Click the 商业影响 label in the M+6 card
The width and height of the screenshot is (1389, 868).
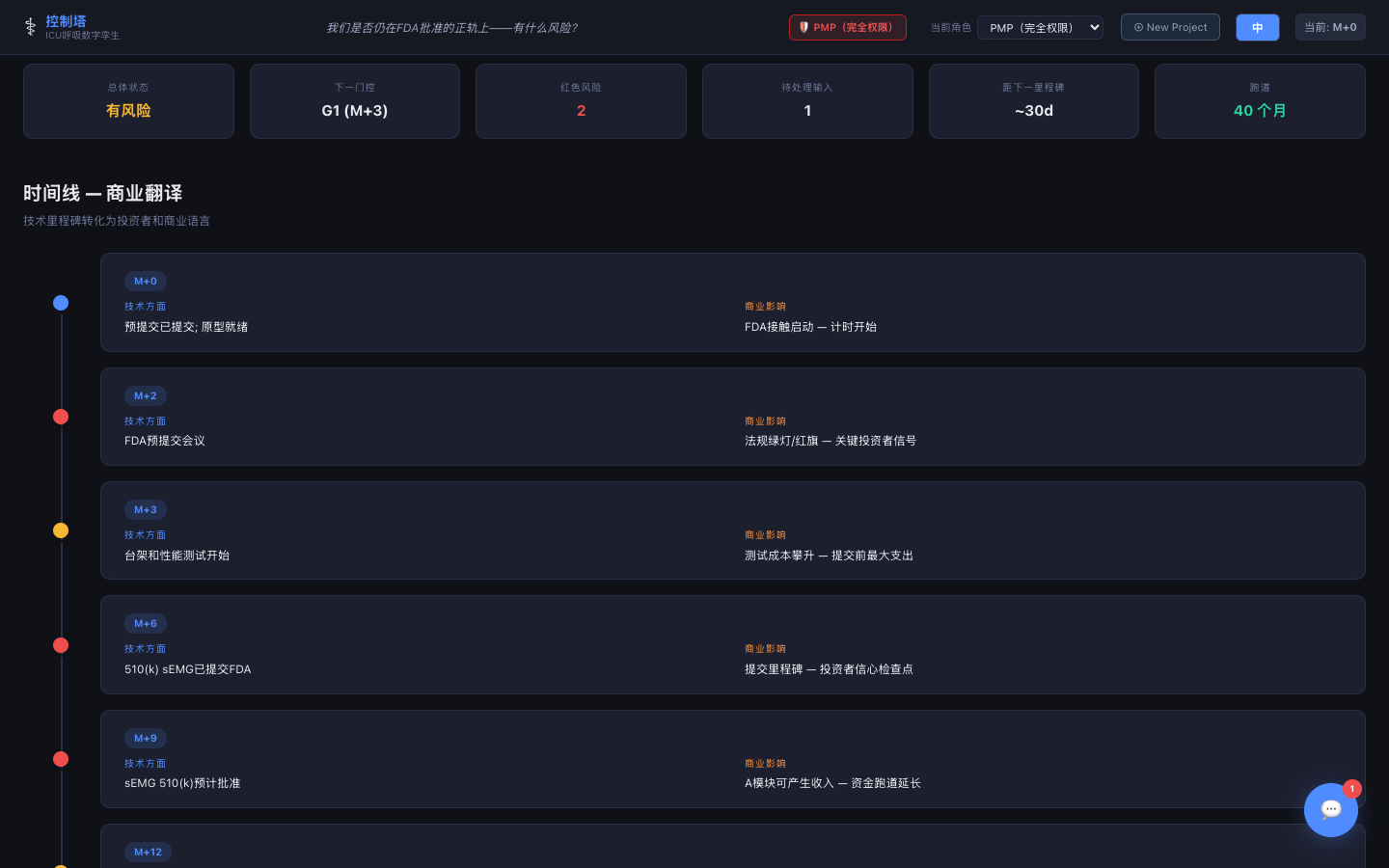click(x=765, y=649)
